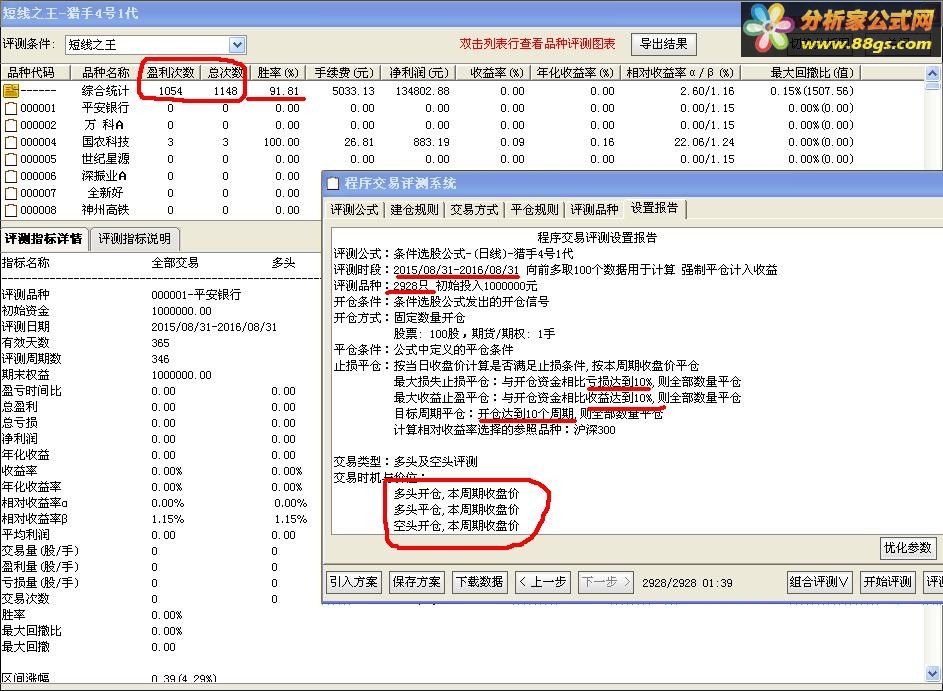
Task: Click the 多头 column header in details
Action: (283, 263)
